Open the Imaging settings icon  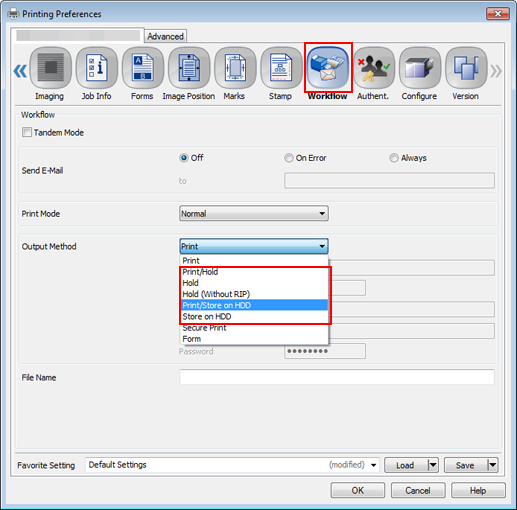pos(50,68)
